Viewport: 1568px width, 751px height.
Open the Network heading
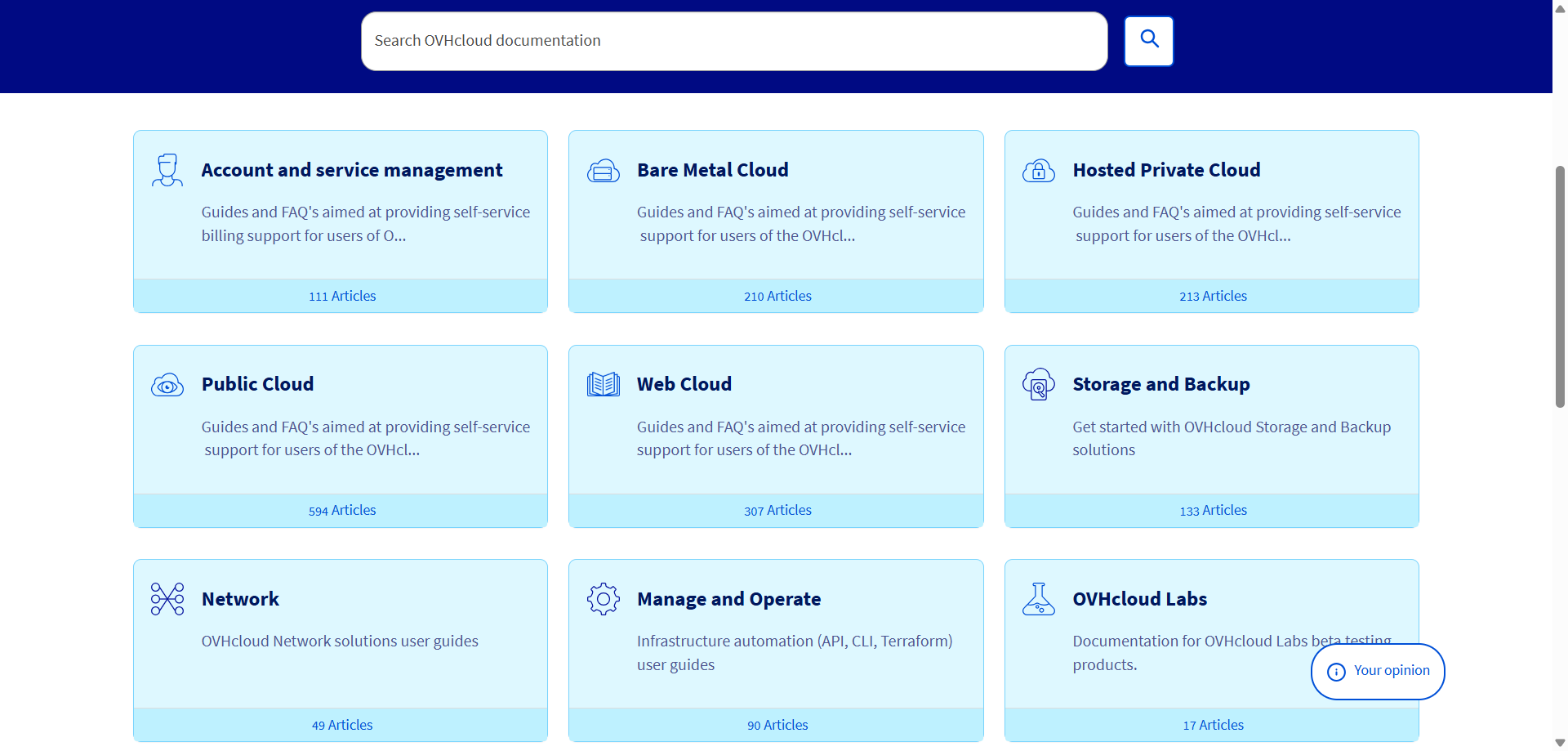coord(240,599)
